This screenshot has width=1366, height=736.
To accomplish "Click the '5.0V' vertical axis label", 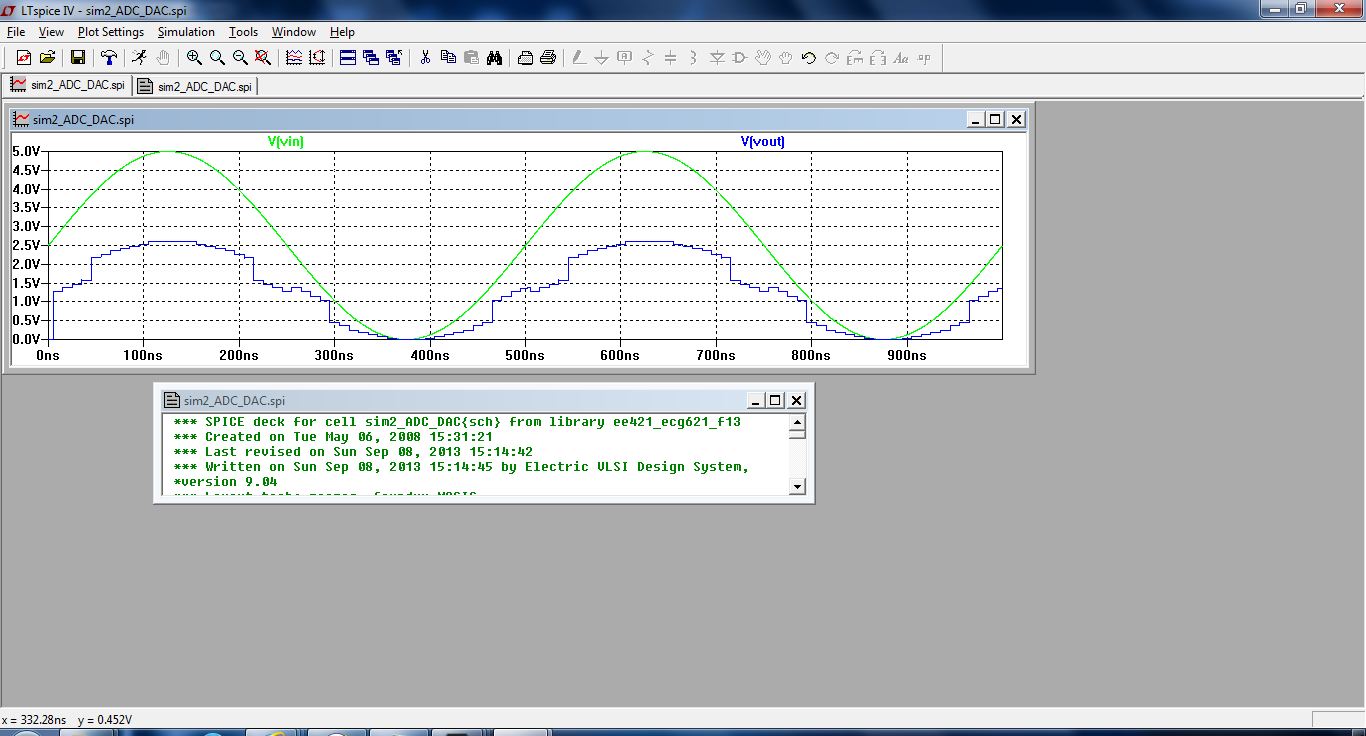I will click(x=26, y=152).
